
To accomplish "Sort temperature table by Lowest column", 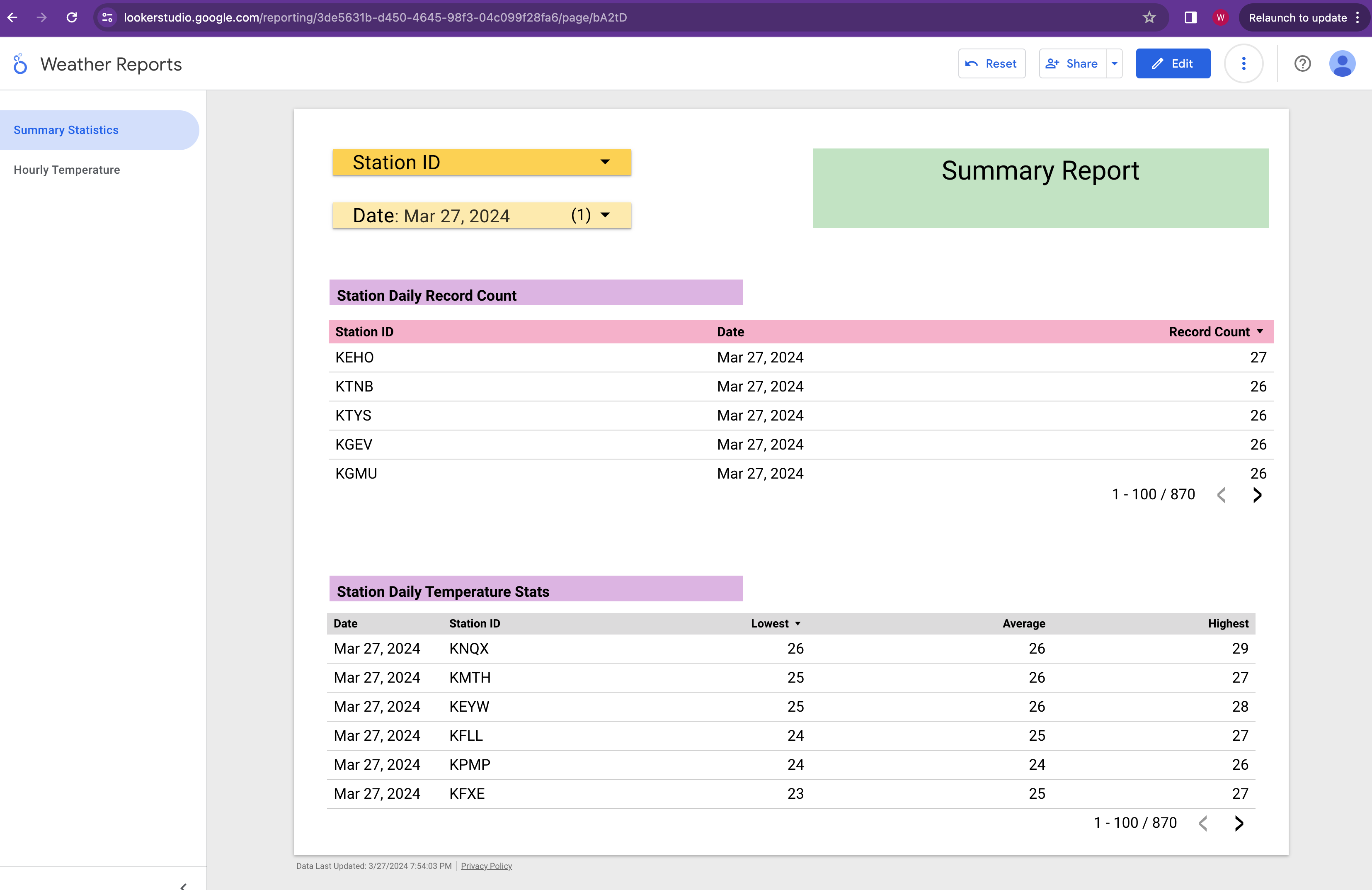I will (x=770, y=623).
